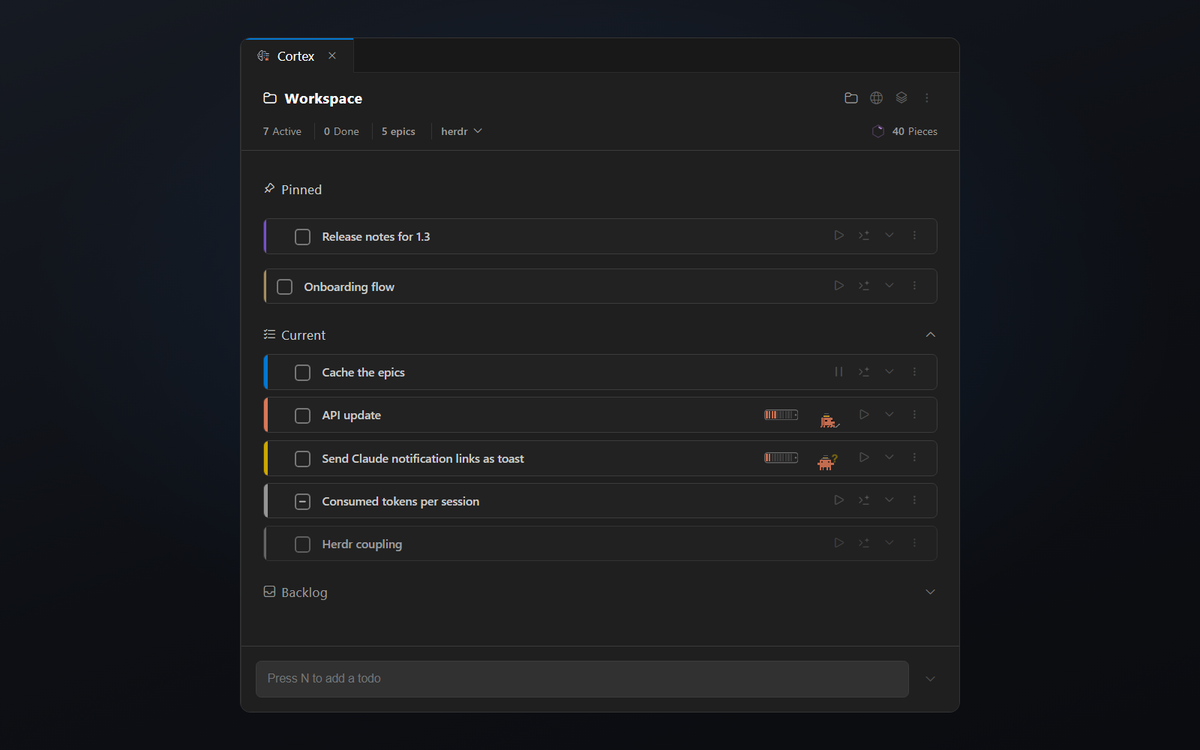Collapse the Current section chevron
The width and height of the screenshot is (1200, 750).
(930, 334)
